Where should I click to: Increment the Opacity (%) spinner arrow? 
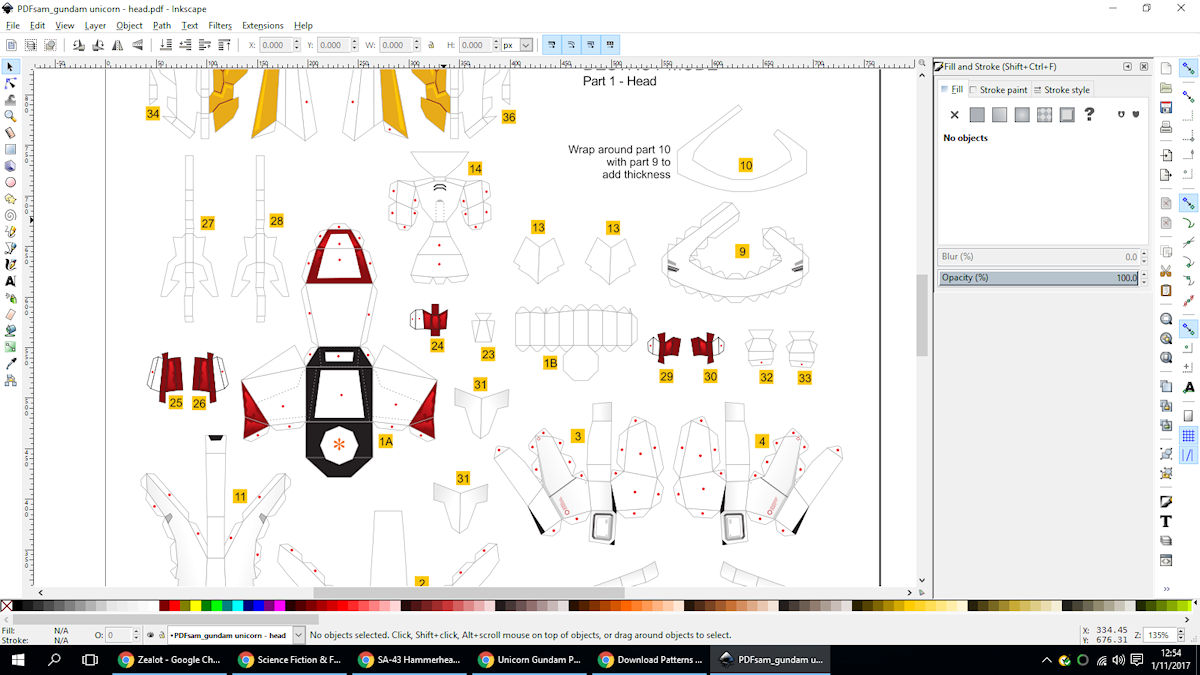point(1145,274)
